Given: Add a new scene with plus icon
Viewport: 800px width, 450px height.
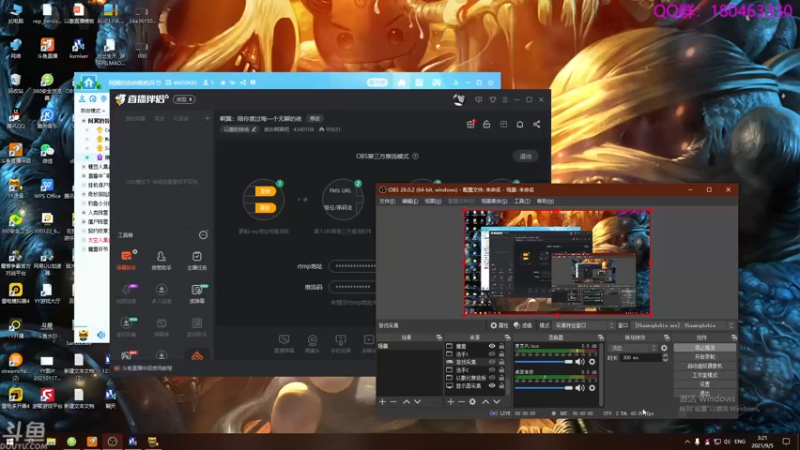Looking at the screenshot, I should click(382, 402).
